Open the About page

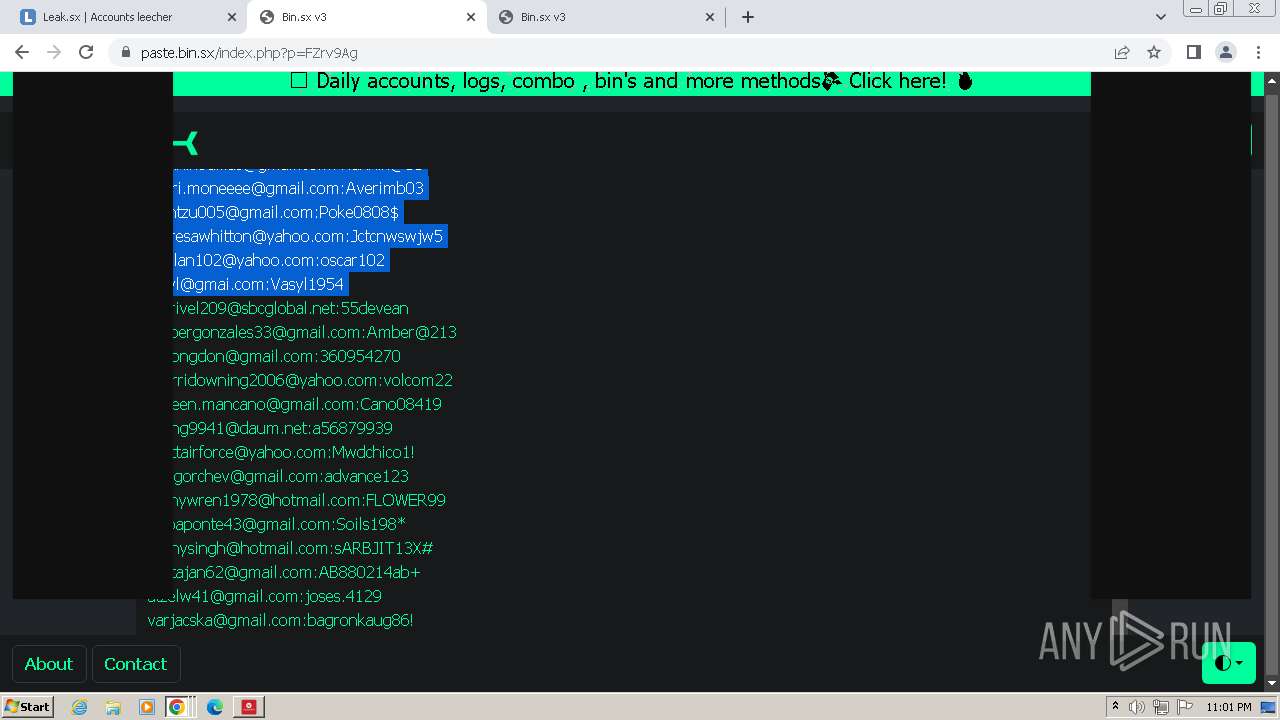48,664
